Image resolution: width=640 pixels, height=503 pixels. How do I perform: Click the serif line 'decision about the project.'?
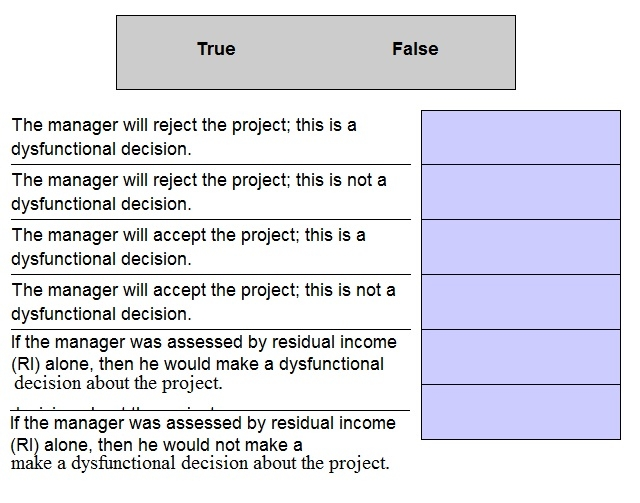click(x=118, y=383)
